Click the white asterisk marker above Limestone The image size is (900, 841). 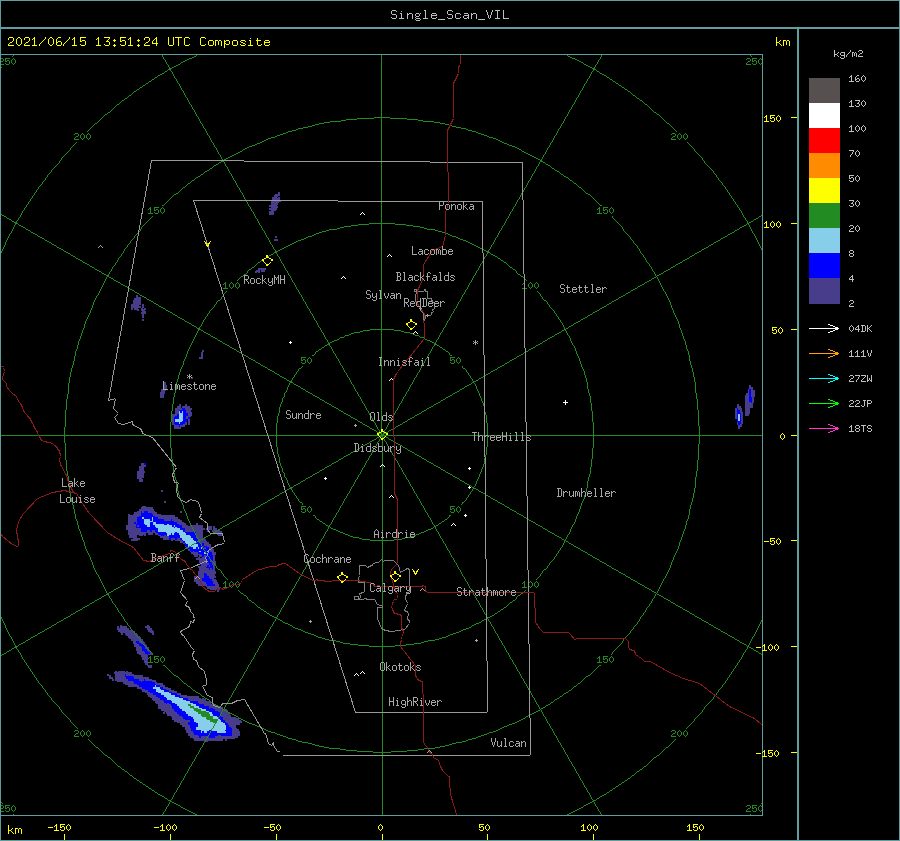(x=189, y=377)
